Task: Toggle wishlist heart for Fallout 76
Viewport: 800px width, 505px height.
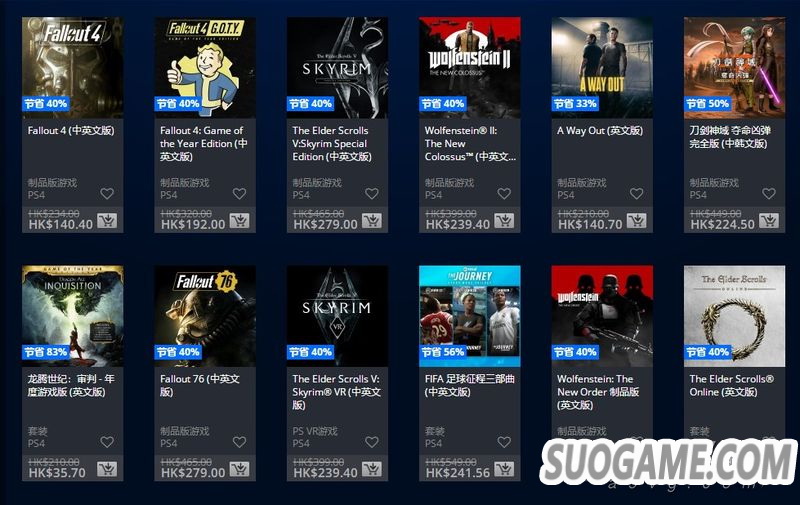Action: coord(239,442)
